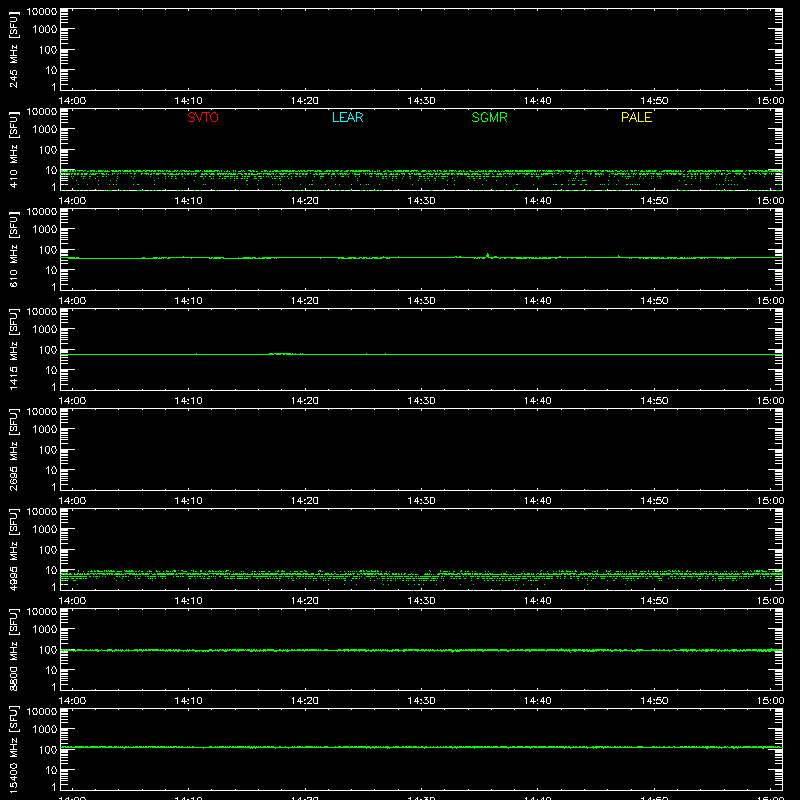Select the 8800 MHz [SFU] axis title
The height and width of the screenshot is (800, 800).
13,649
